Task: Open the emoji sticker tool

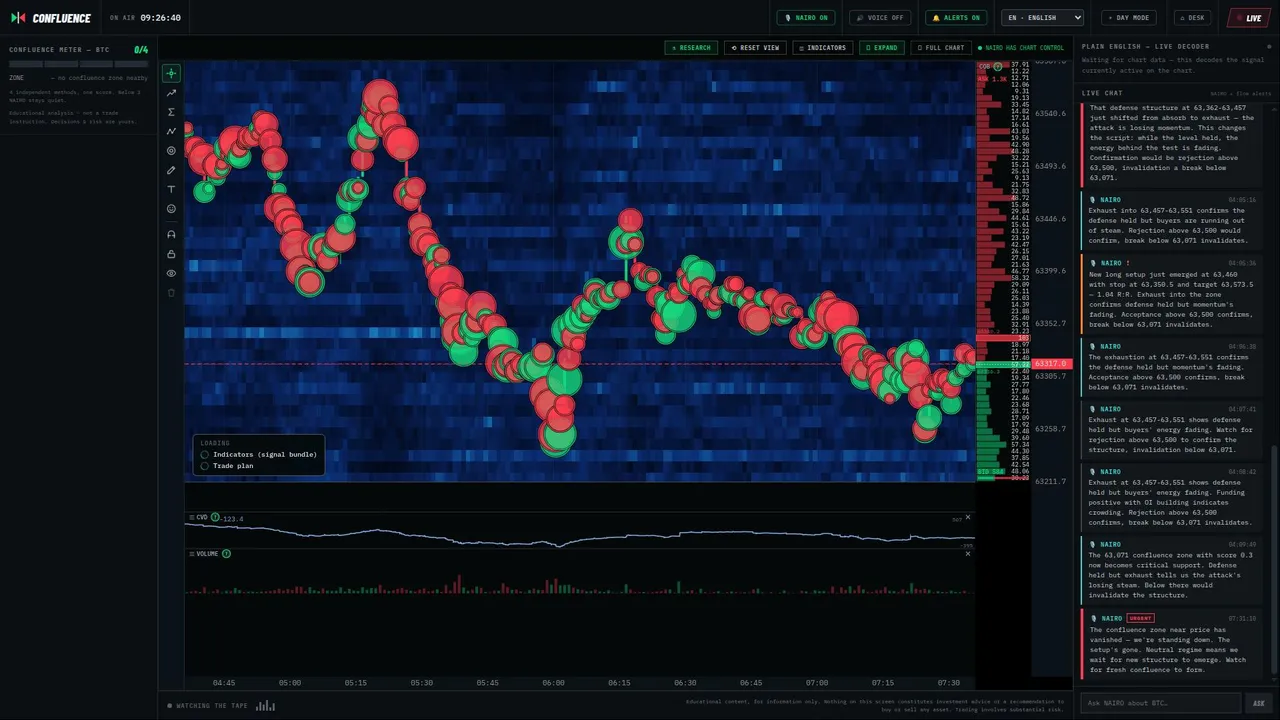Action: click(x=171, y=209)
